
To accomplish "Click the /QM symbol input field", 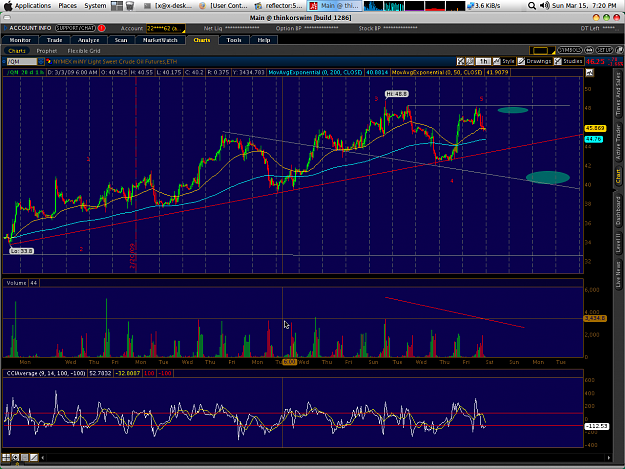I will [x=22, y=61].
